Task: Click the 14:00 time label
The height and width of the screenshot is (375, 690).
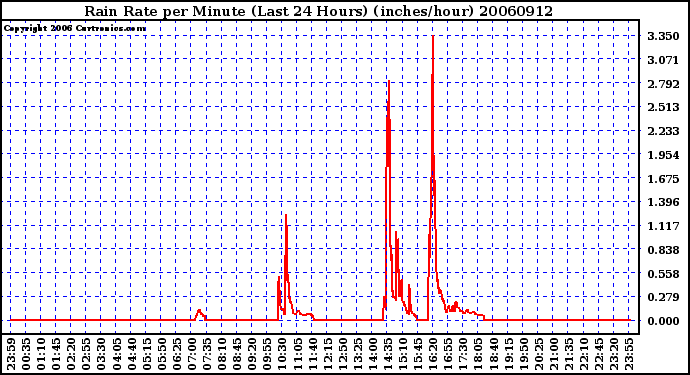Action: pyautogui.click(x=373, y=354)
